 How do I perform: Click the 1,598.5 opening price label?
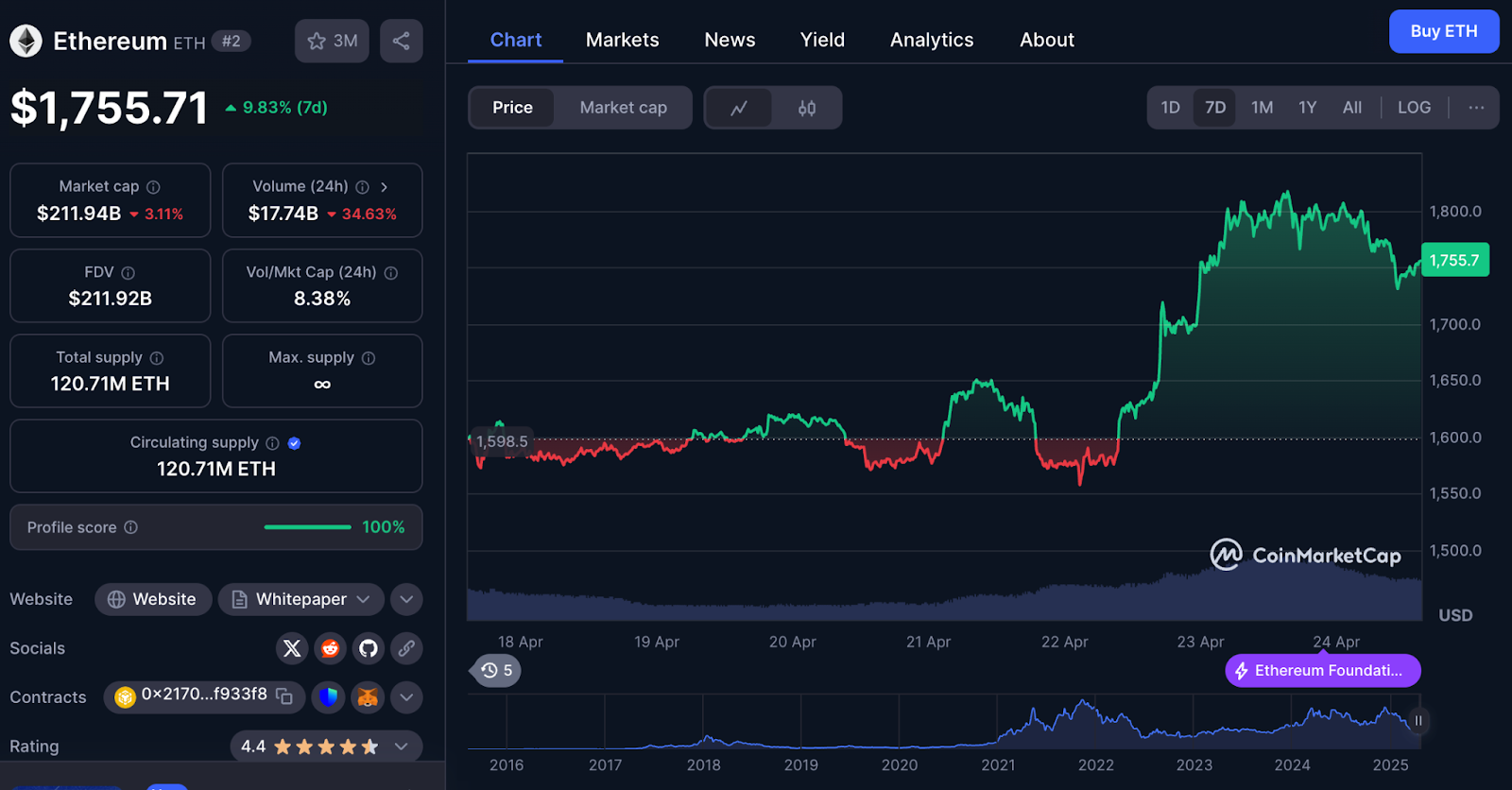click(x=500, y=441)
